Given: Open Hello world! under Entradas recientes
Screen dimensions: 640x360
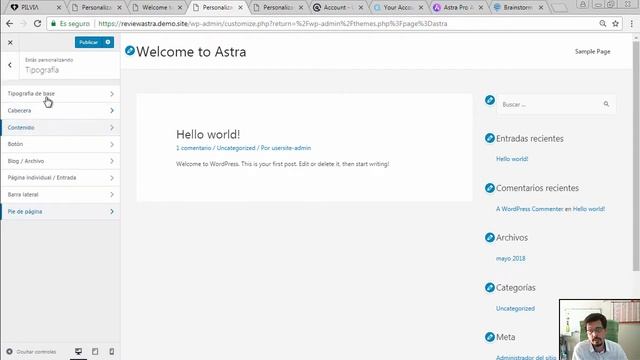Looking at the screenshot, I should click(x=512, y=159).
